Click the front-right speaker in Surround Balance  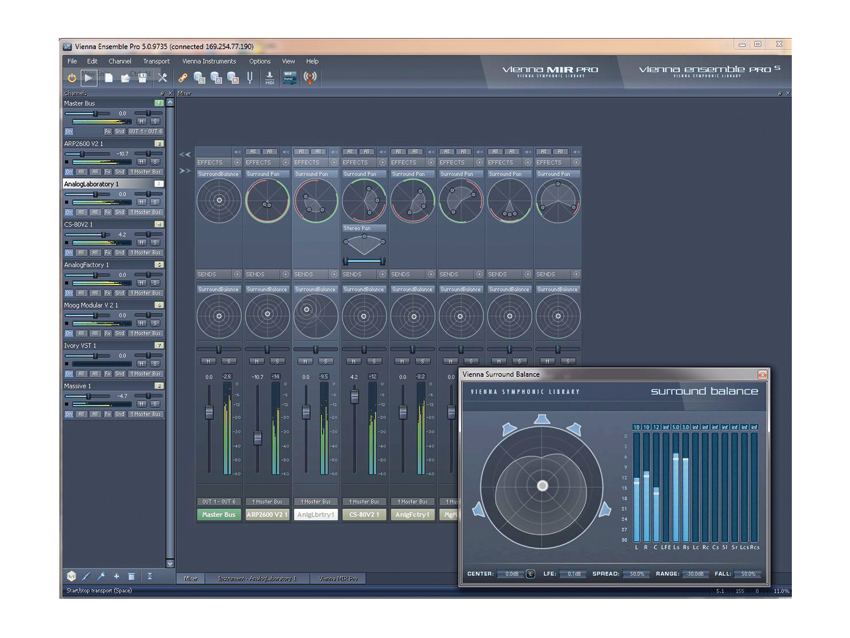pos(575,429)
